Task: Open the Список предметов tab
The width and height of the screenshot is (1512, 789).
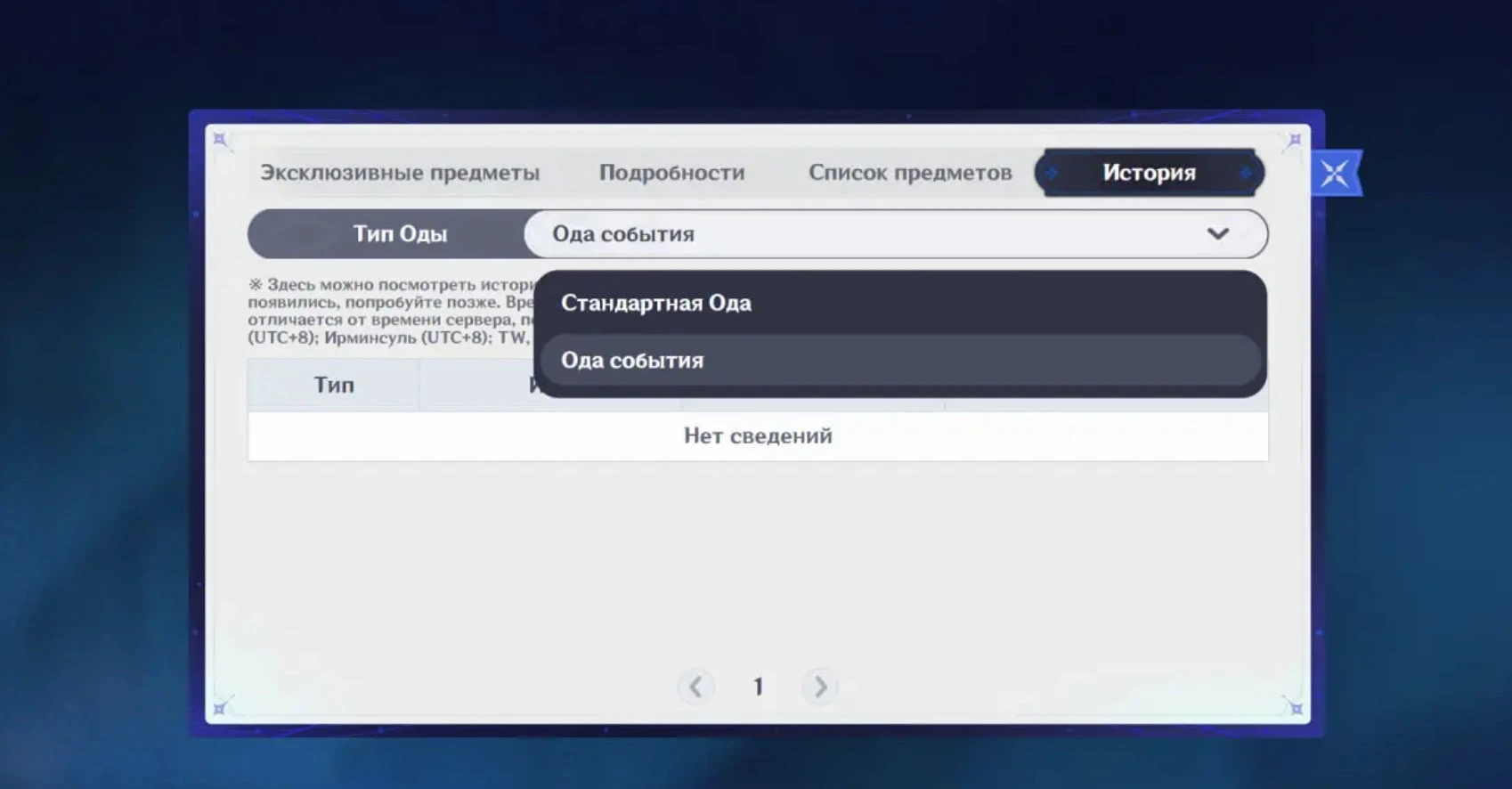Action: (909, 173)
